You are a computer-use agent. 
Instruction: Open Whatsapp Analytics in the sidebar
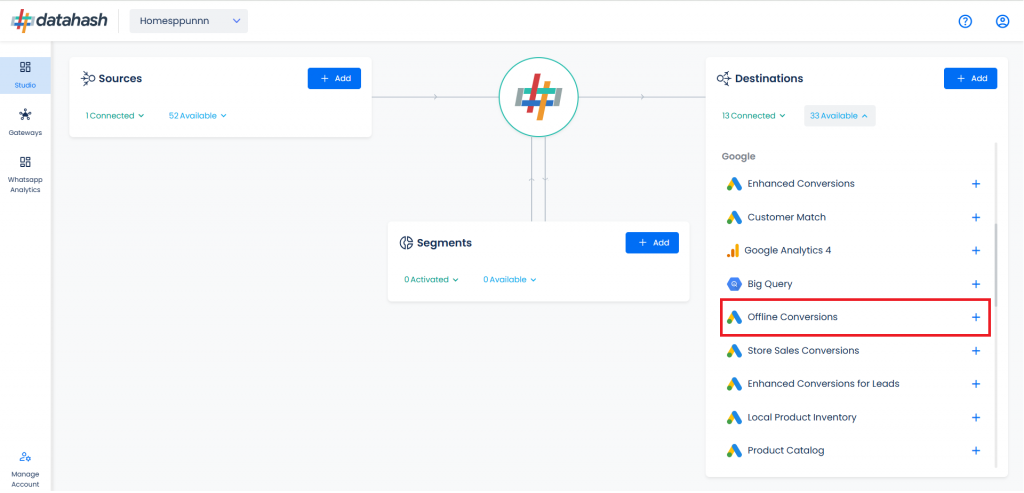[x=25, y=174]
